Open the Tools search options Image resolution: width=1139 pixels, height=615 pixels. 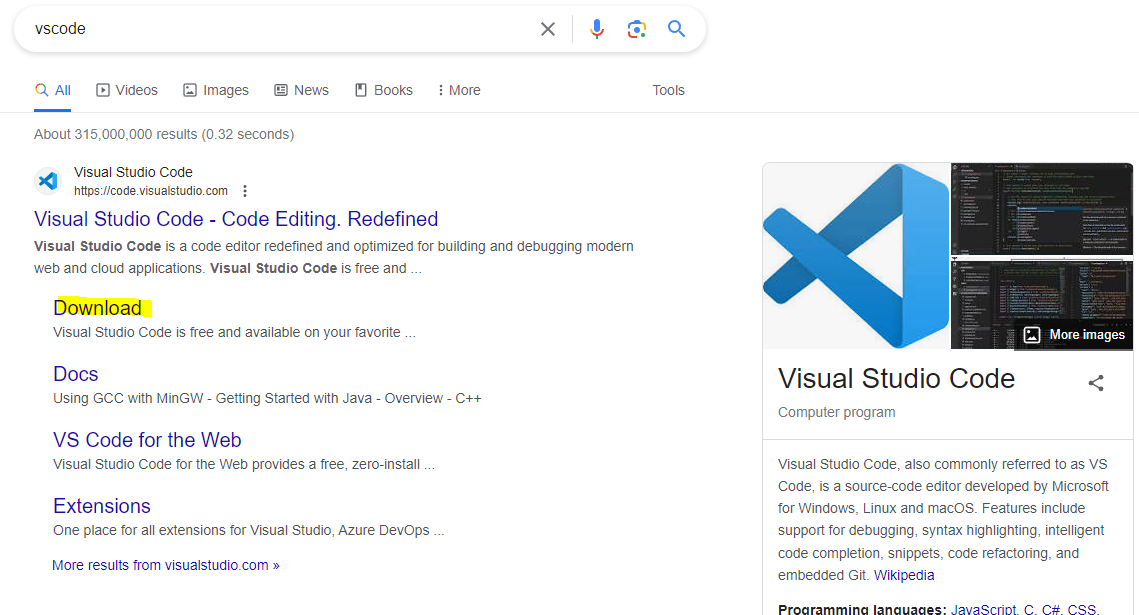click(668, 90)
